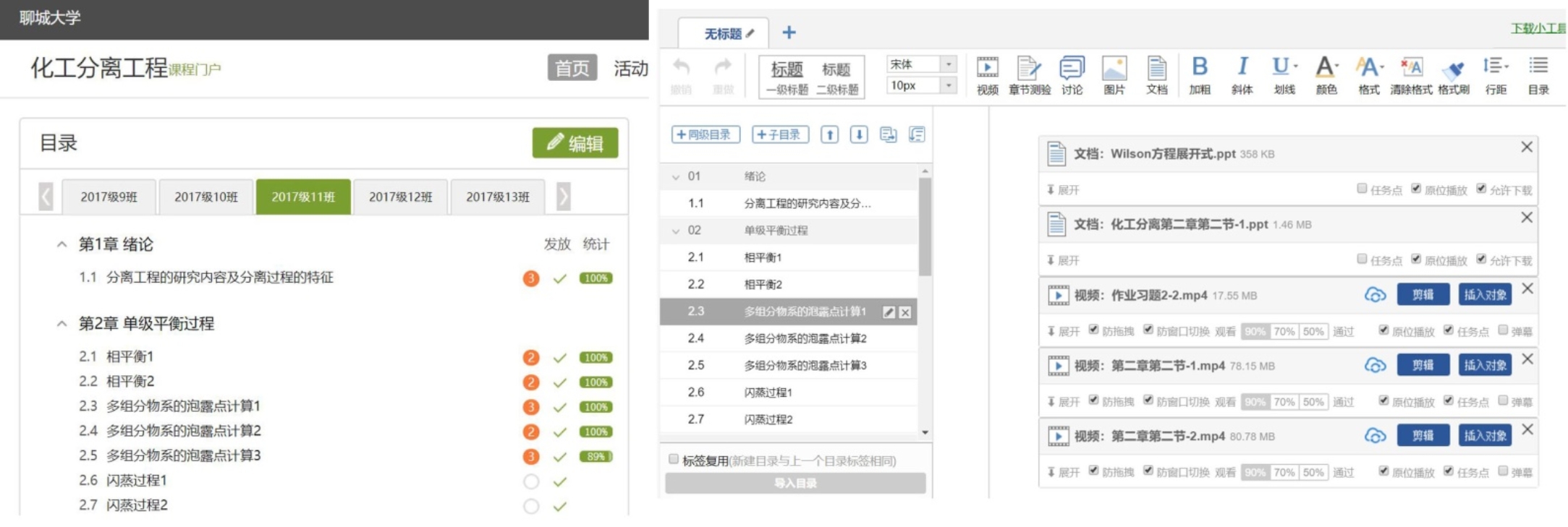The width and height of the screenshot is (1568, 527).
Task: Collapse the 02 单级平衡过程 node in the editor catalog
Action: (x=676, y=231)
